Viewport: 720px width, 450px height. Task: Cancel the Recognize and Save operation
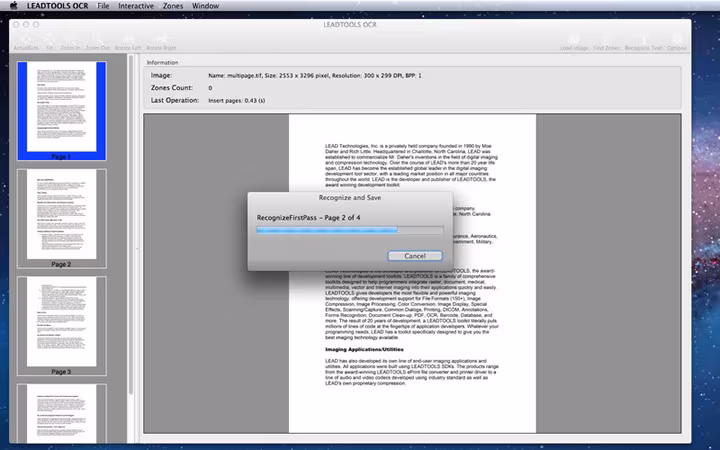tap(415, 256)
